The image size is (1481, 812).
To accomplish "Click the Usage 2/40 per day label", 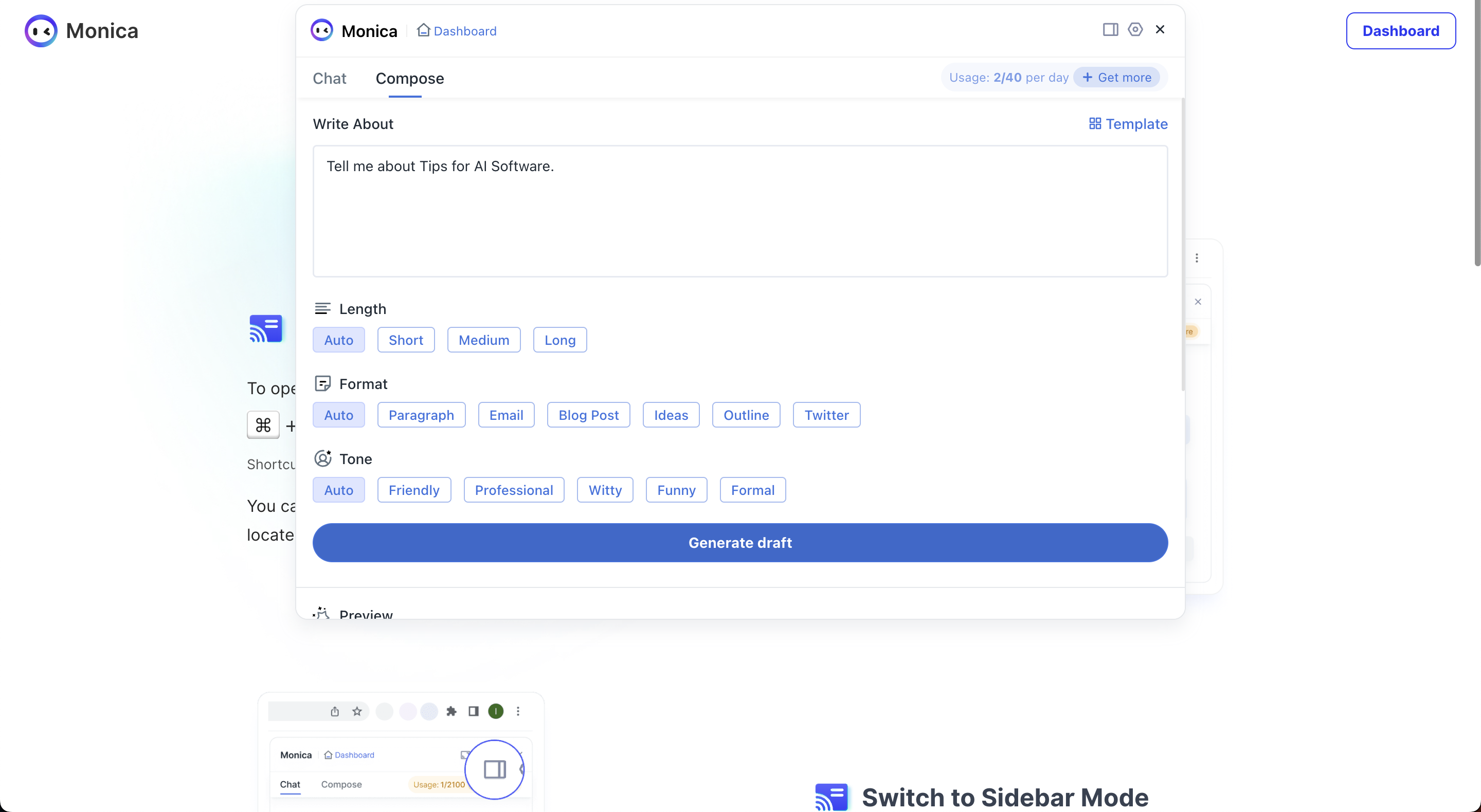I will coord(1008,78).
